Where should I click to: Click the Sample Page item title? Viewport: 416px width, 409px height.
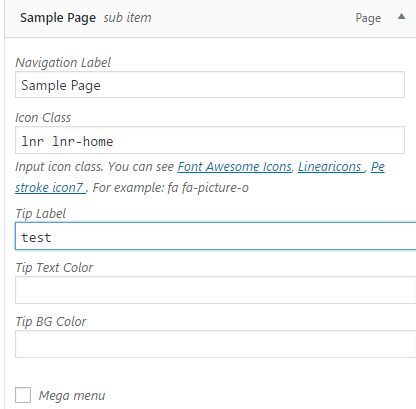[x=58, y=18]
